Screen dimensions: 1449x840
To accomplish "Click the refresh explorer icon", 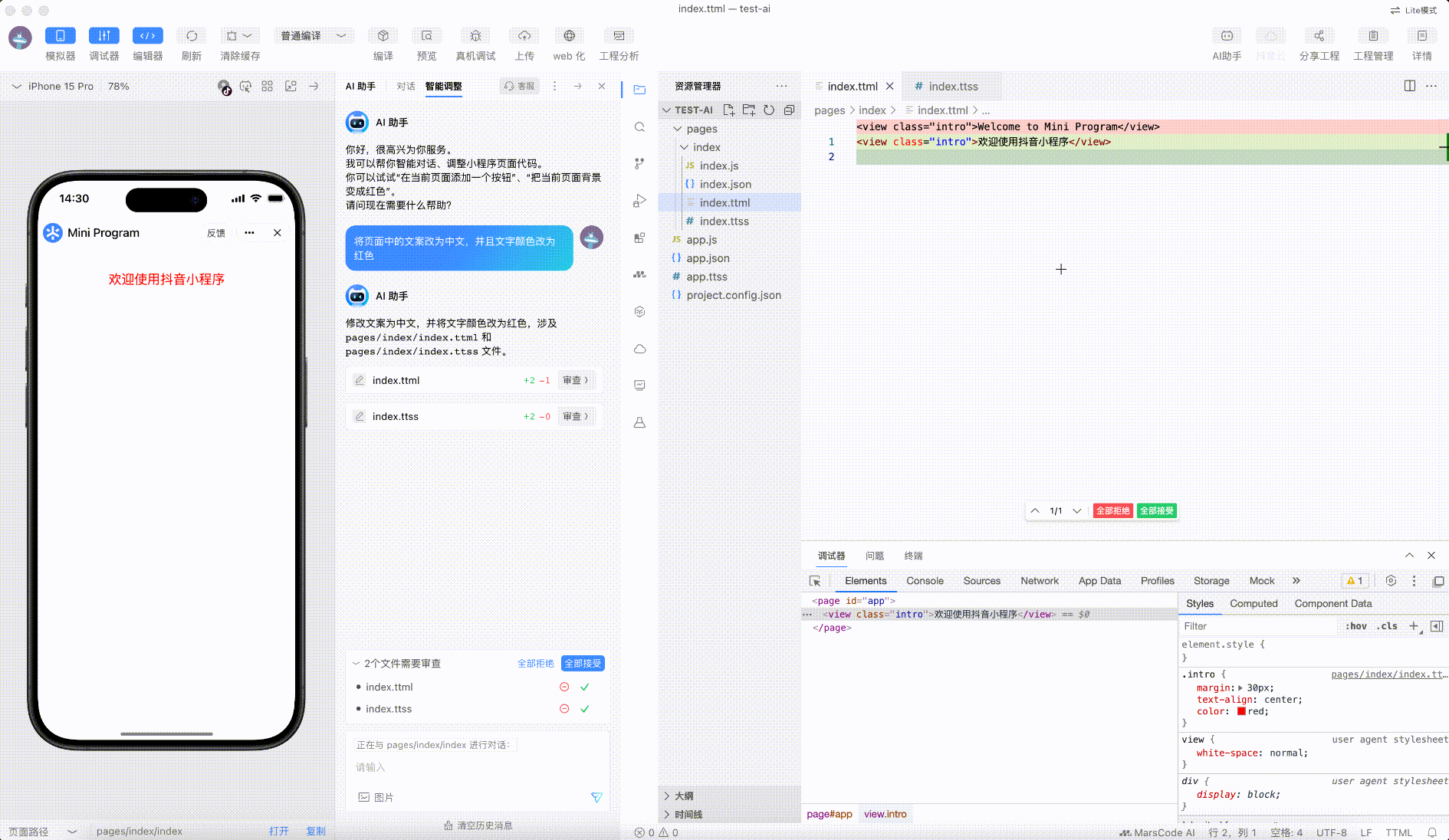I will [769, 110].
